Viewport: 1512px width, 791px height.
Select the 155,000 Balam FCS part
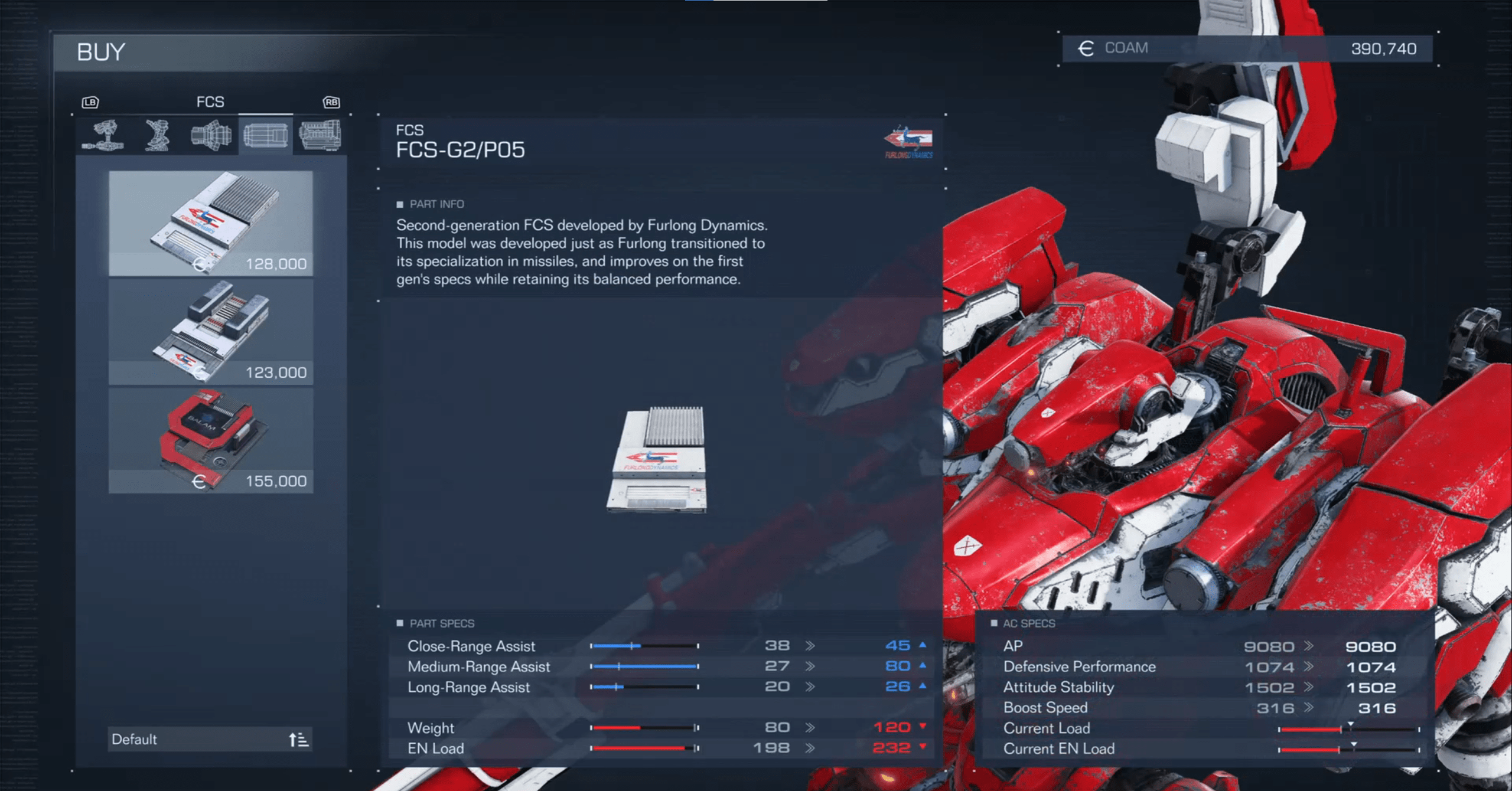211,441
